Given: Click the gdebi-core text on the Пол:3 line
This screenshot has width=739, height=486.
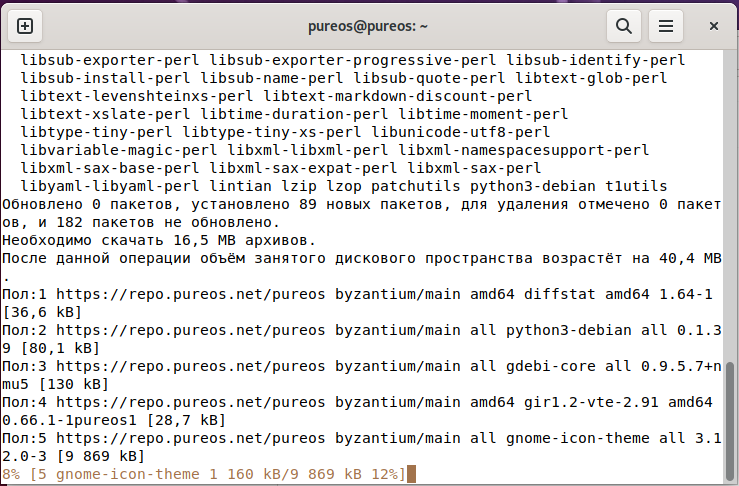Looking at the screenshot, I should coord(550,366).
